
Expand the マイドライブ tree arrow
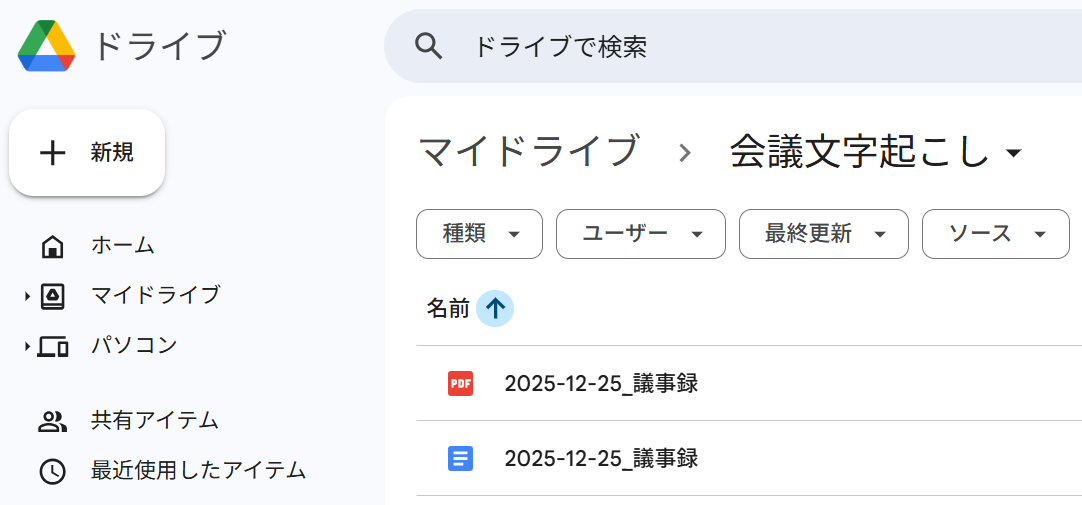pyautogui.click(x=27, y=296)
